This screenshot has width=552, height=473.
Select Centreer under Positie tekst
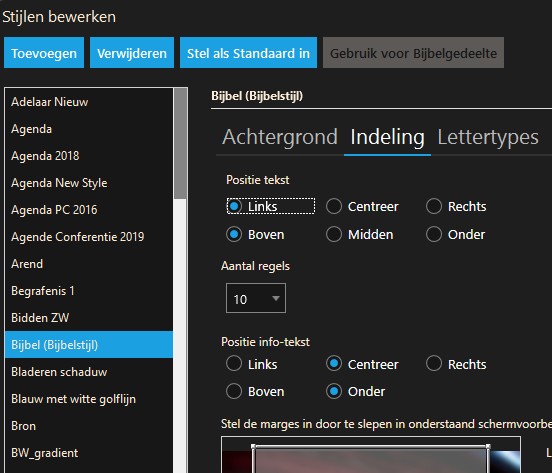[362, 206]
